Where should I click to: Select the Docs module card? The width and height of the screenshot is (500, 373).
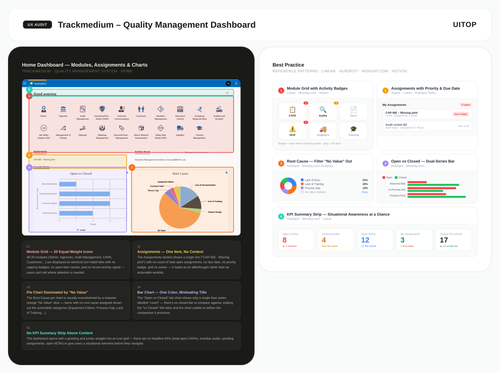354,111
